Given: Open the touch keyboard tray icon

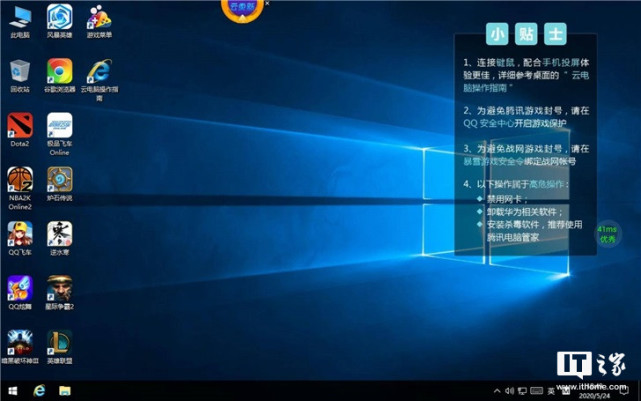Looking at the screenshot, I should pos(536,391).
